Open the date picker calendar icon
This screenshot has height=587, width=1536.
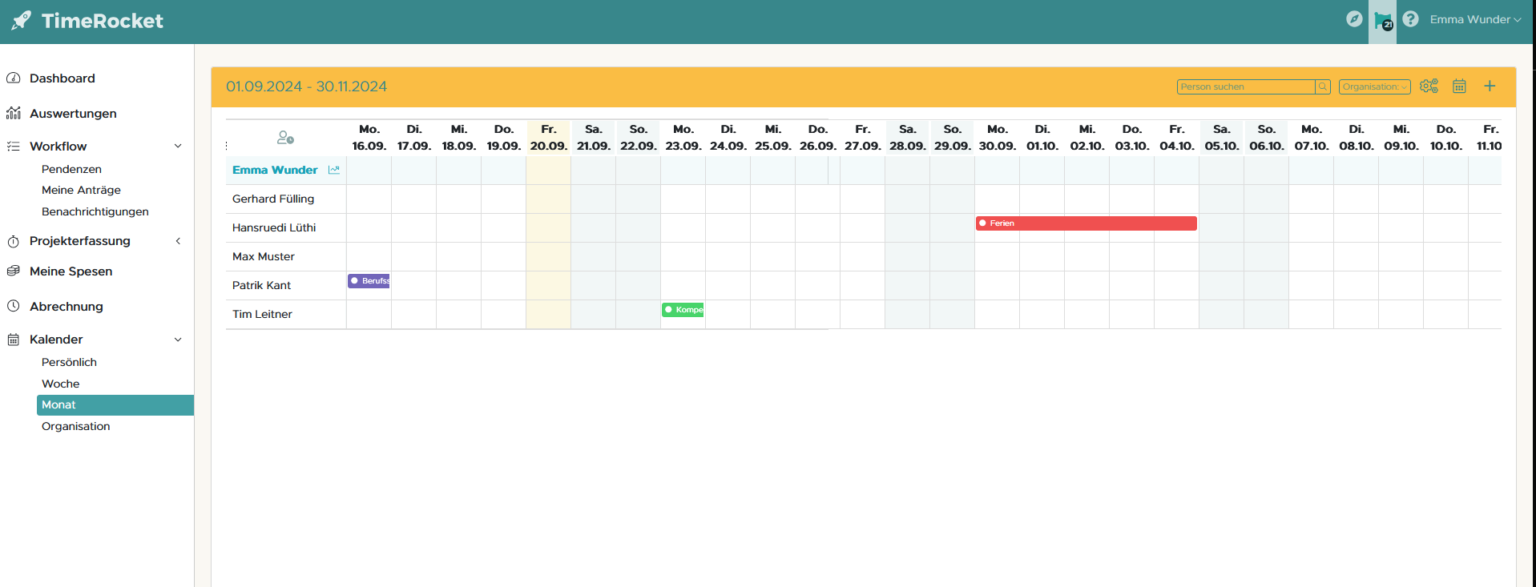[x=1459, y=86]
